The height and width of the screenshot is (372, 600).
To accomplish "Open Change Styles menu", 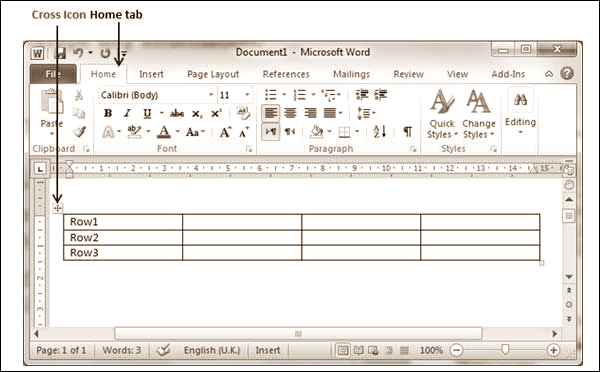I will tap(479, 114).
